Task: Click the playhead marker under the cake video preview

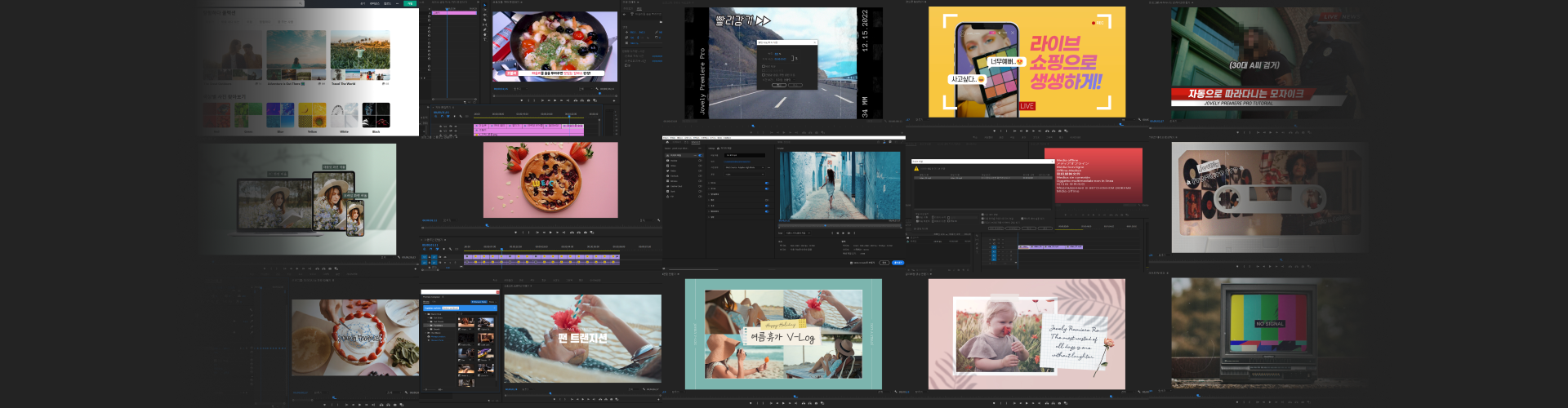Action: 334,397
